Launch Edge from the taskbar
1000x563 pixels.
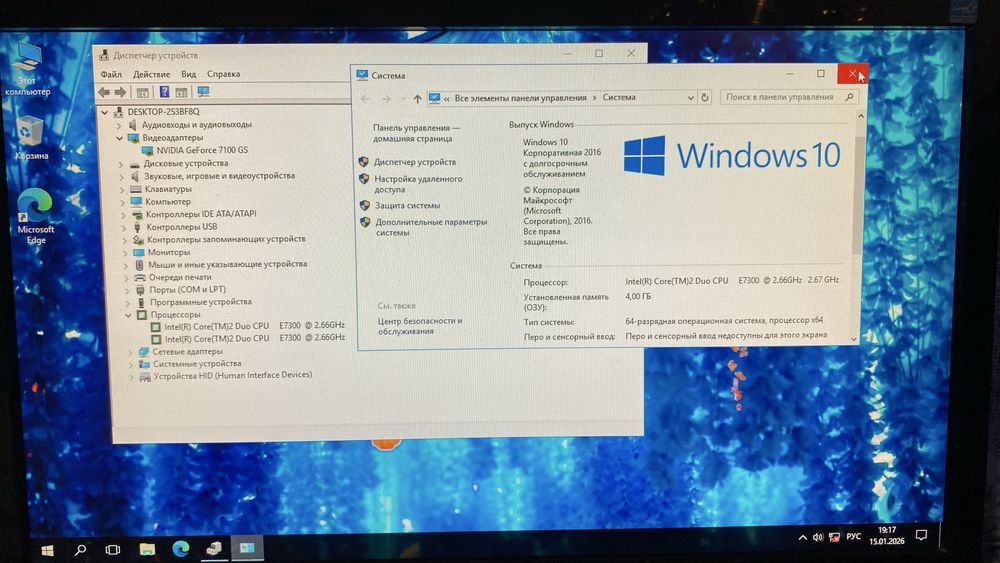180,548
